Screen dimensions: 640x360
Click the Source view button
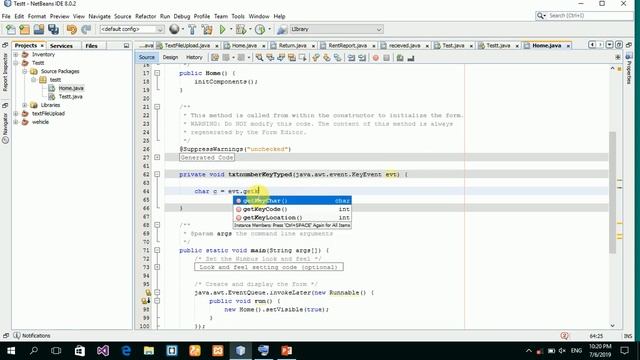147,58
